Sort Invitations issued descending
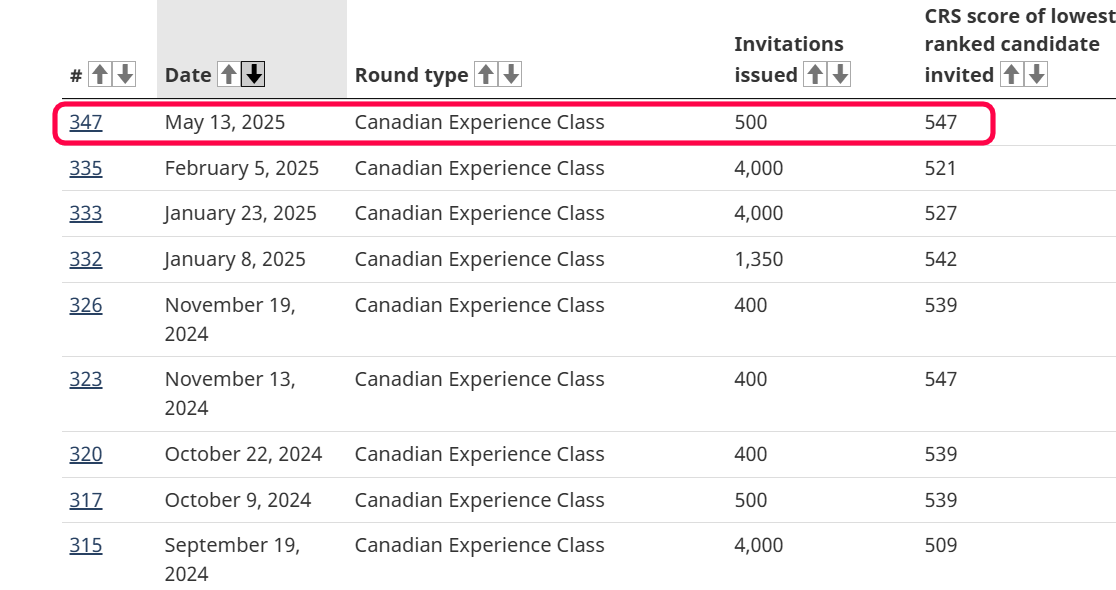Screen dimensions: 1116x590 pos(840,74)
